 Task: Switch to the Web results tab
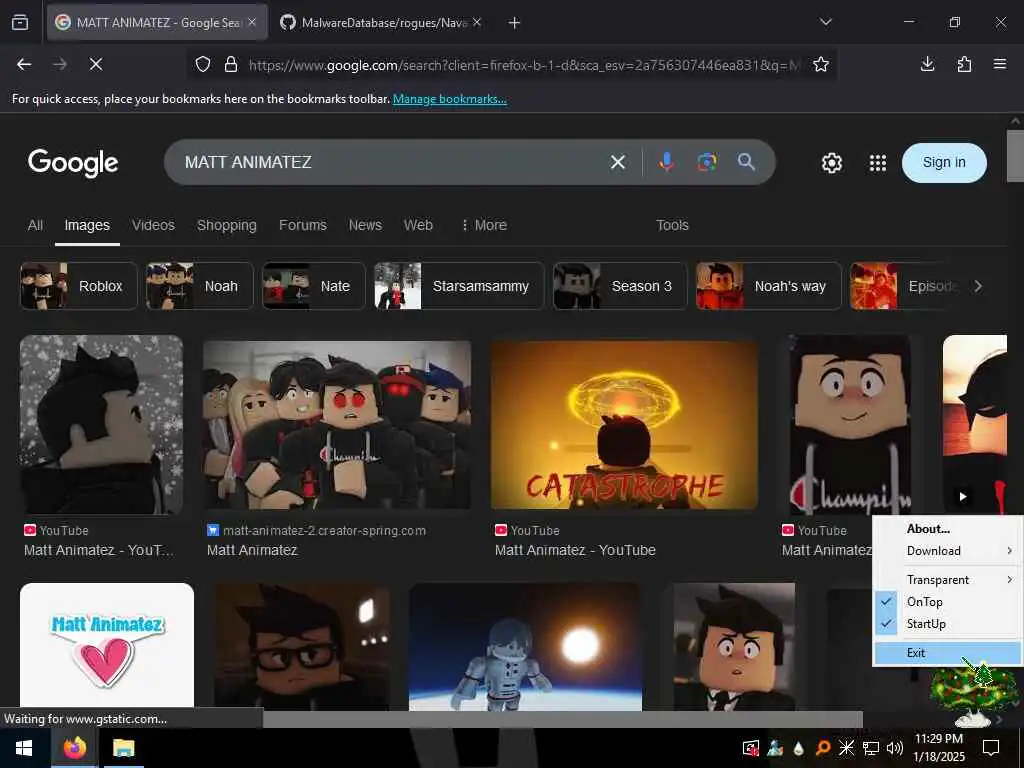click(x=418, y=225)
